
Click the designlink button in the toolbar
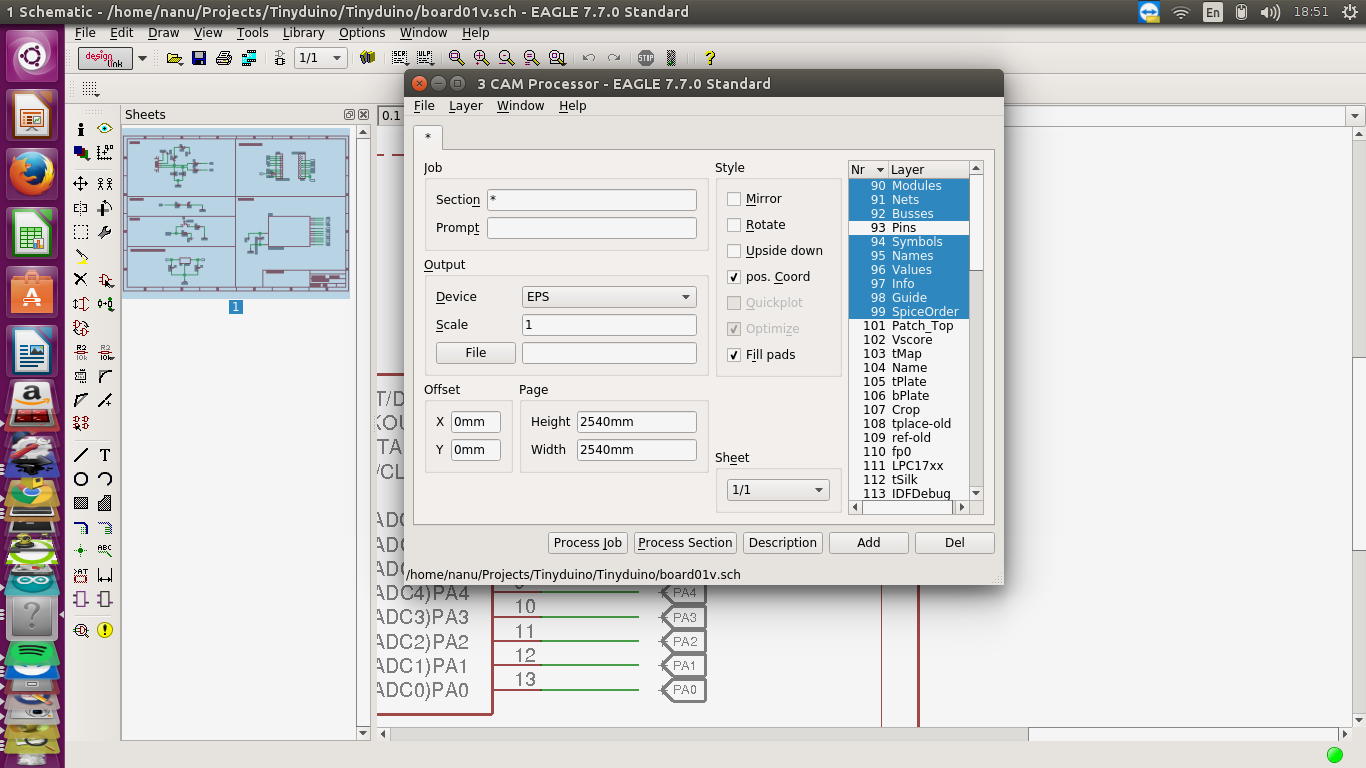point(105,58)
